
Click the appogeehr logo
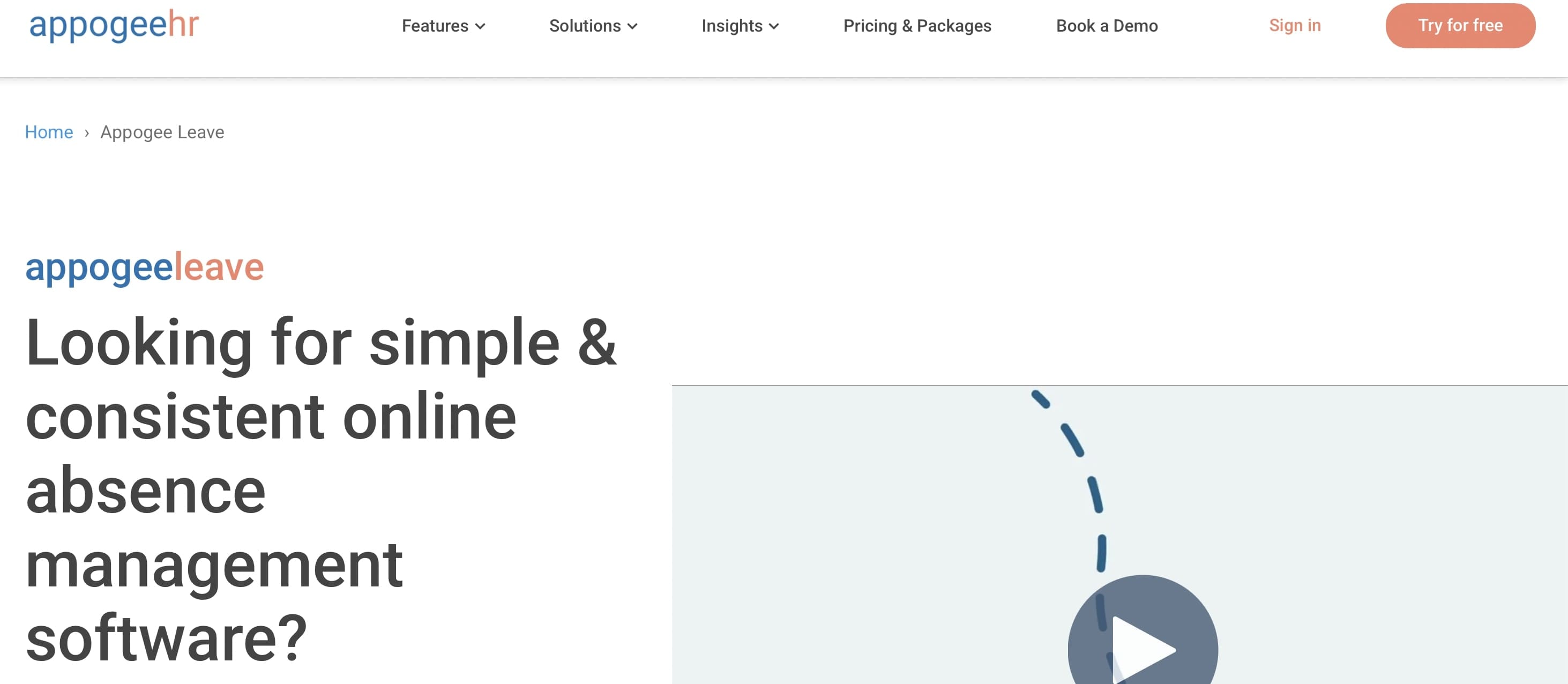pos(114,25)
